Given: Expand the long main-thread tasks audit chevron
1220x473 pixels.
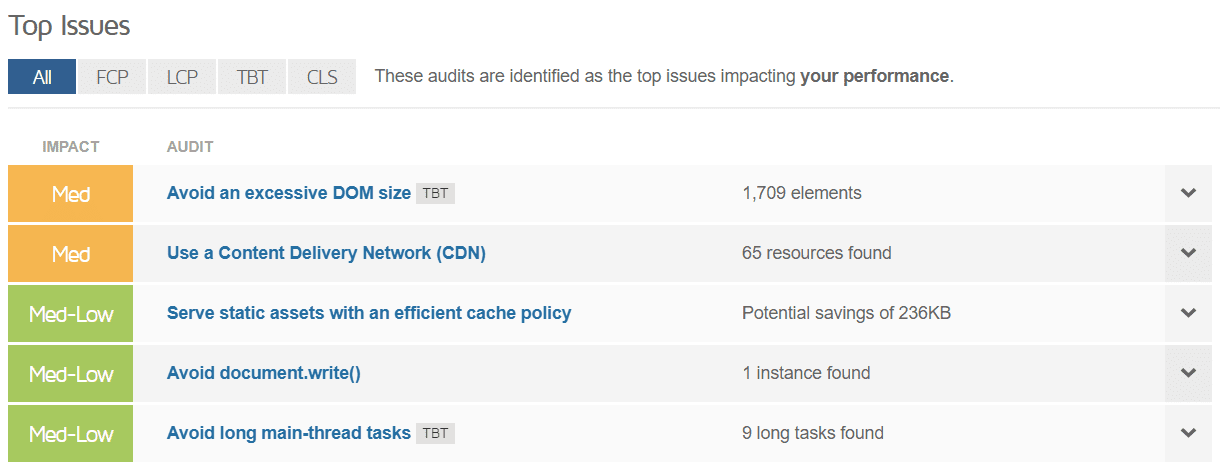Looking at the screenshot, I should [1188, 433].
